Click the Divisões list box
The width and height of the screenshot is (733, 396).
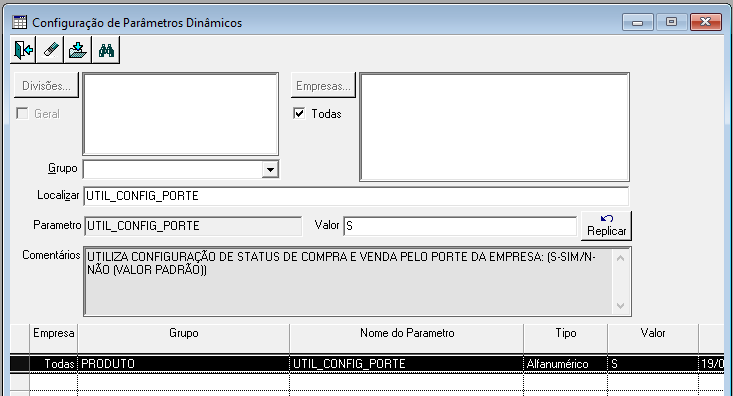(x=180, y=114)
